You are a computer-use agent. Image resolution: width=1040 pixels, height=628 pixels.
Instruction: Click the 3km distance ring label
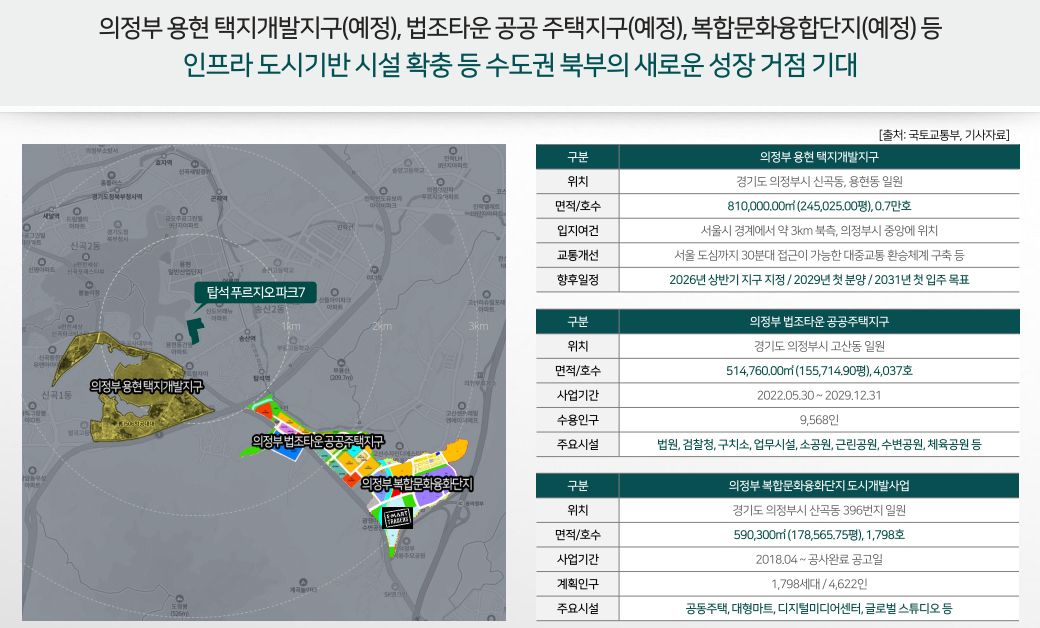478,327
